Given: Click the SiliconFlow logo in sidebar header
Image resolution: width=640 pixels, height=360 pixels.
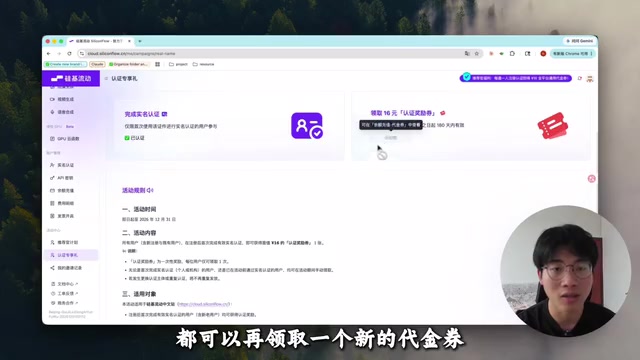Looking at the screenshot, I should 71,78.
